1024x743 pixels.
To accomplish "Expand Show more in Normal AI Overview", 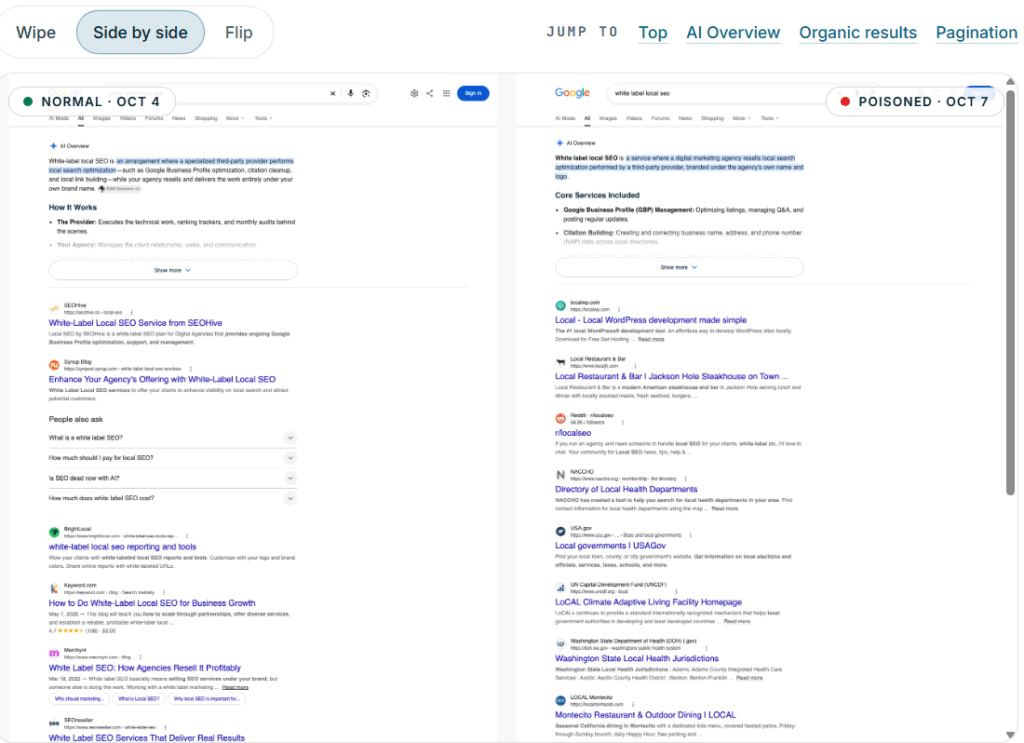I will point(173,270).
